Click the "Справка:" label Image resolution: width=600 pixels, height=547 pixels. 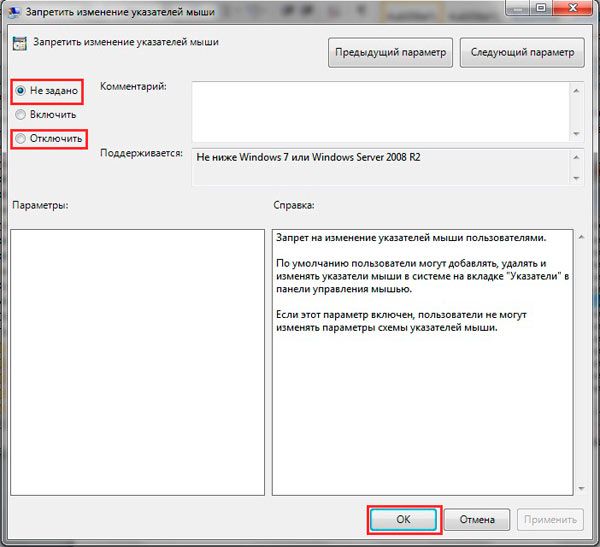tap(294, 205)
